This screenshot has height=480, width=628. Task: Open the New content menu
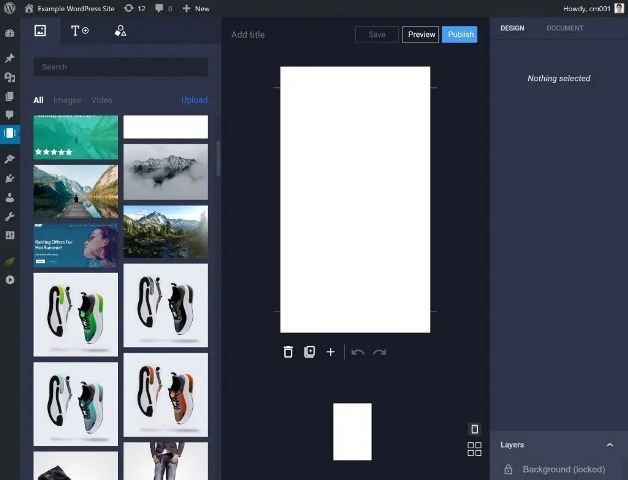196,8
